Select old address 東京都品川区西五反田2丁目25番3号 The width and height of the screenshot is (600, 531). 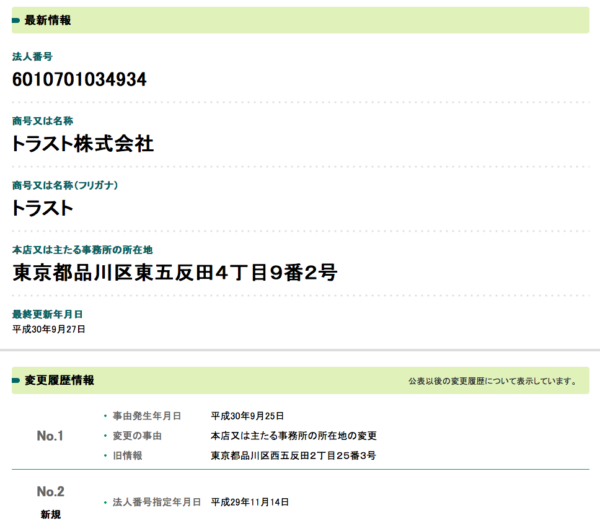point(293,456)
